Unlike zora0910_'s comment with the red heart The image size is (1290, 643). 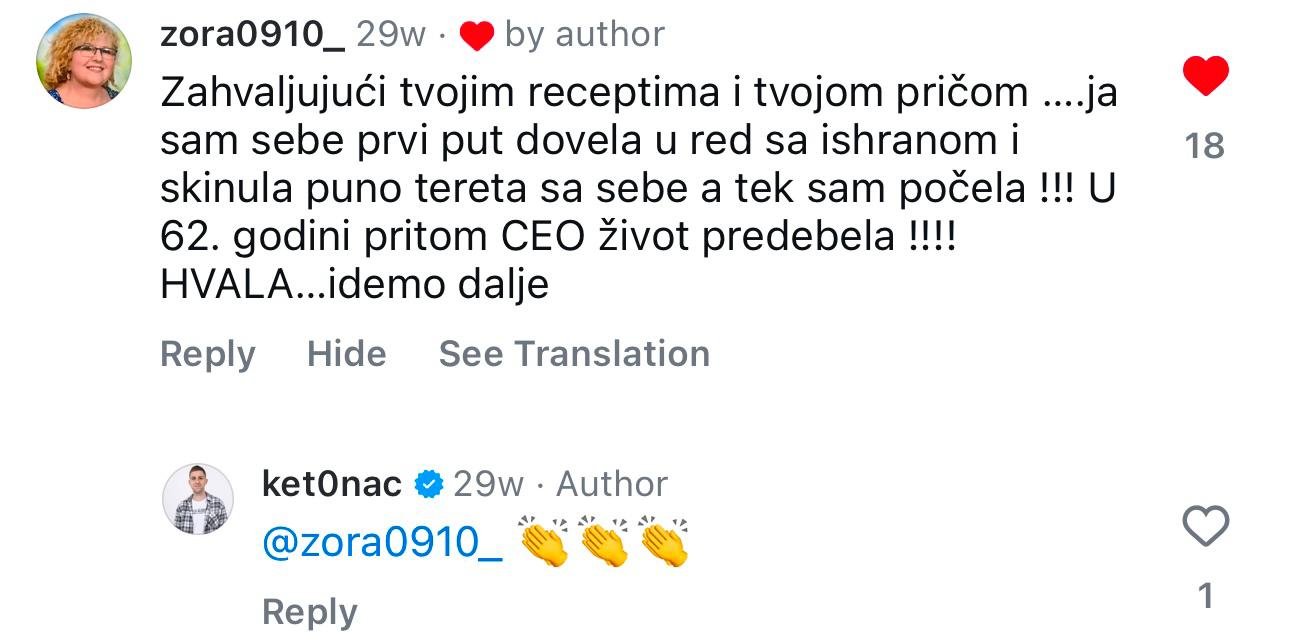point(1205,77)
